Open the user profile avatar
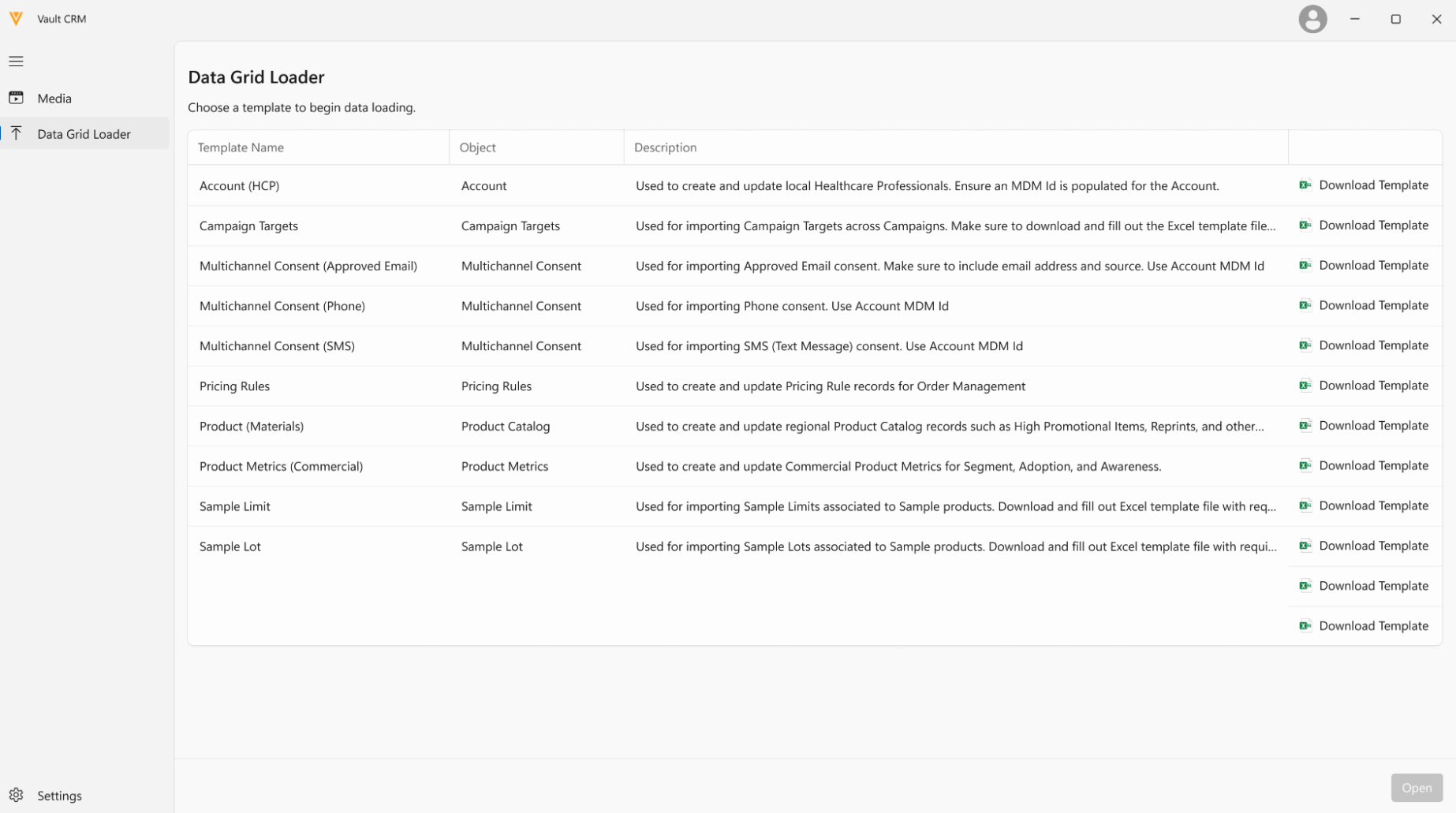Viewport: 1456px width, 813px height. [x=1312, y=19]
